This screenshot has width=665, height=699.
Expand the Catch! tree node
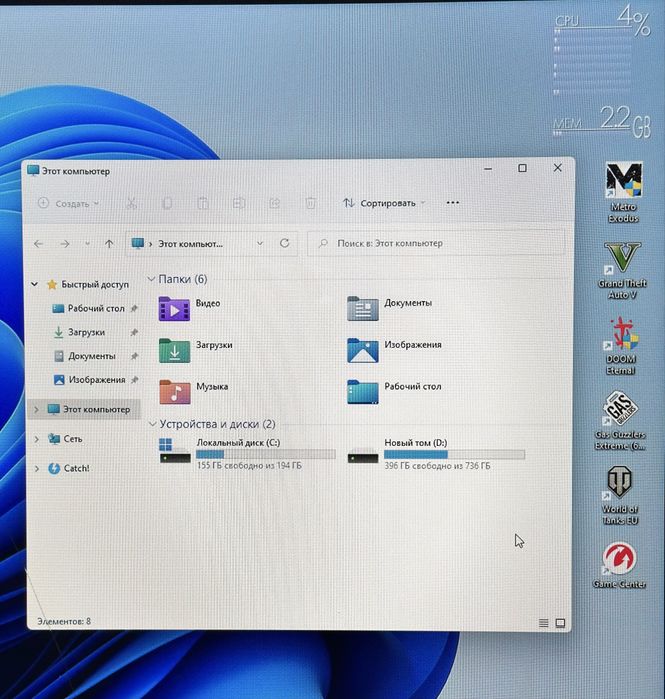pos(37,469)
